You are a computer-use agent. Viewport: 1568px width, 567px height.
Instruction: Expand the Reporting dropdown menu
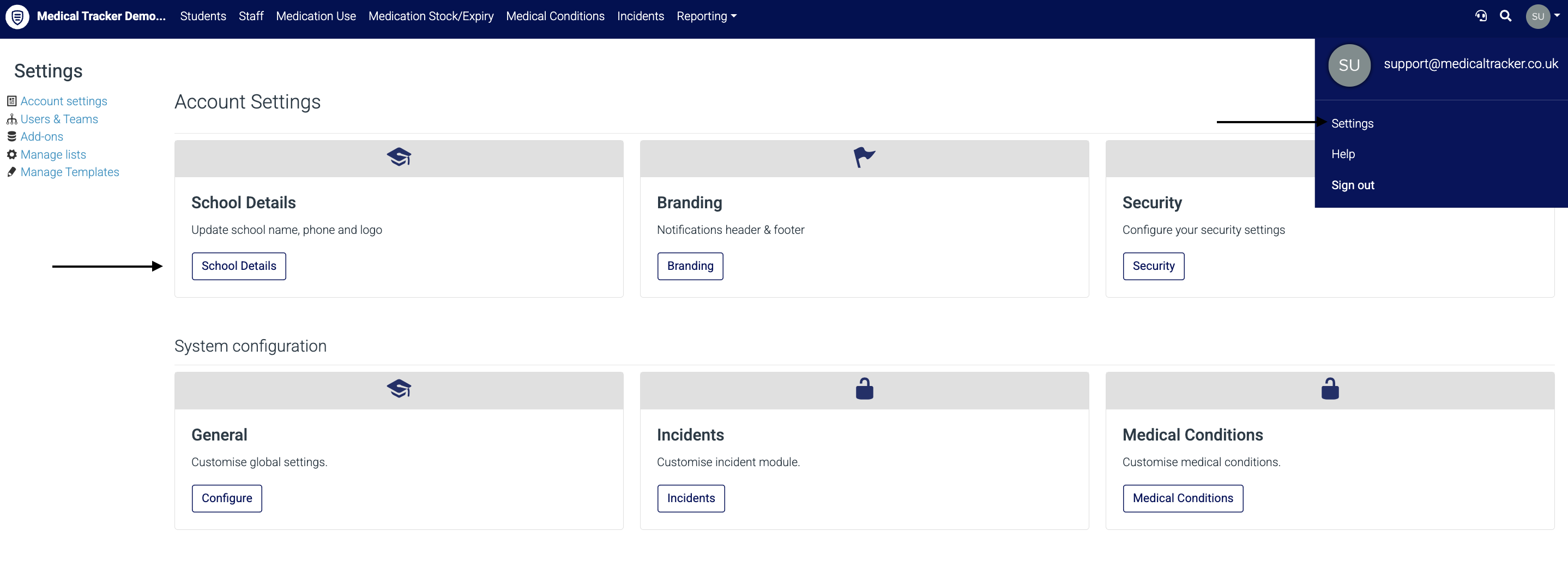(x=706, y=16)
